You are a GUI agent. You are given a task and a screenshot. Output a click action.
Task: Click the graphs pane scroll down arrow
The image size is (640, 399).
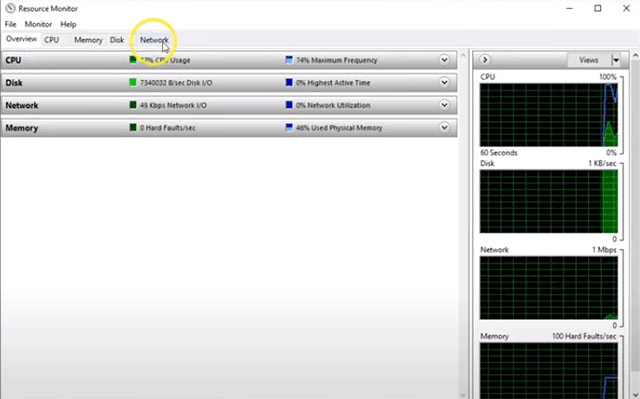[x=636, y=395]
